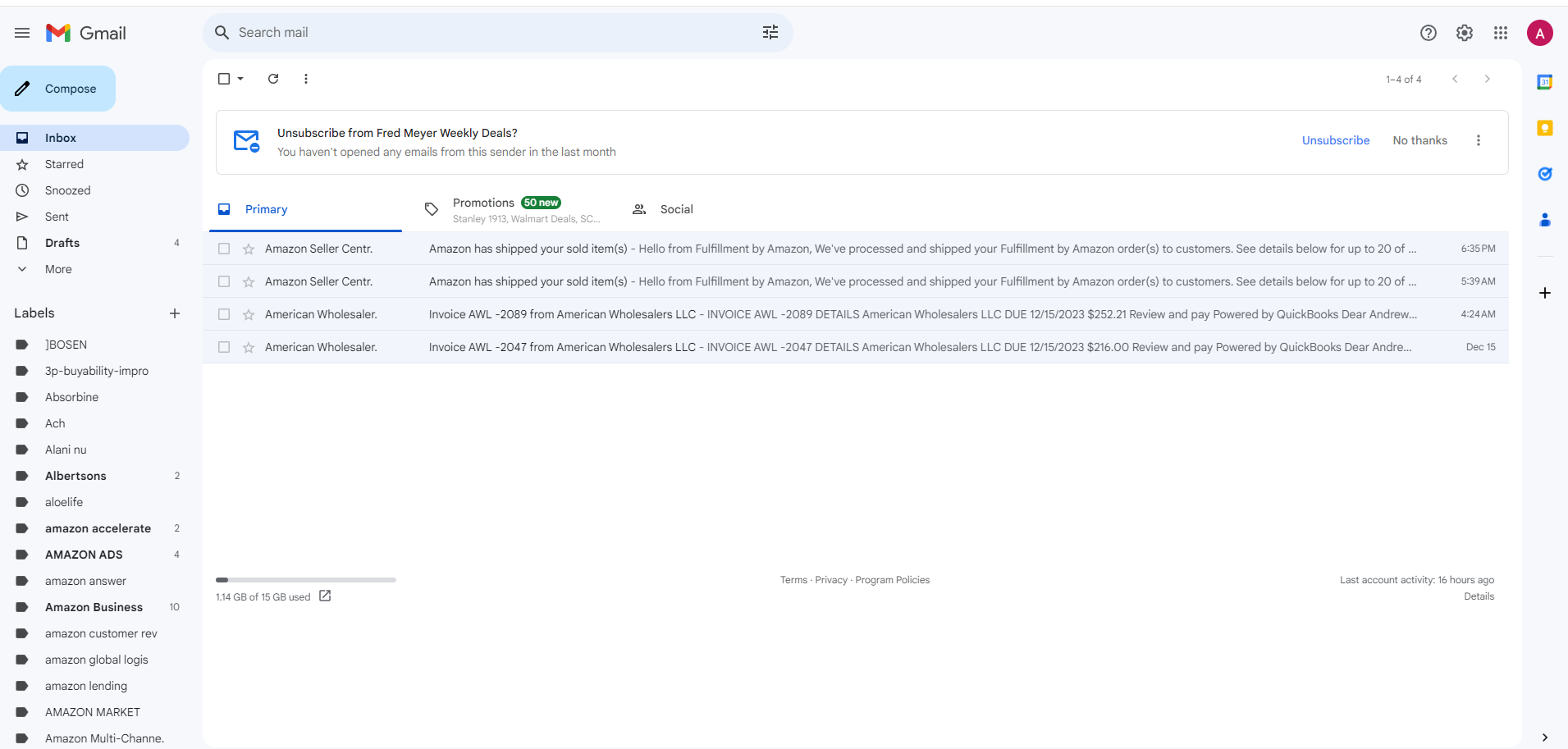
Task: Open the Google apps grid
Action: click(1501, 33)
